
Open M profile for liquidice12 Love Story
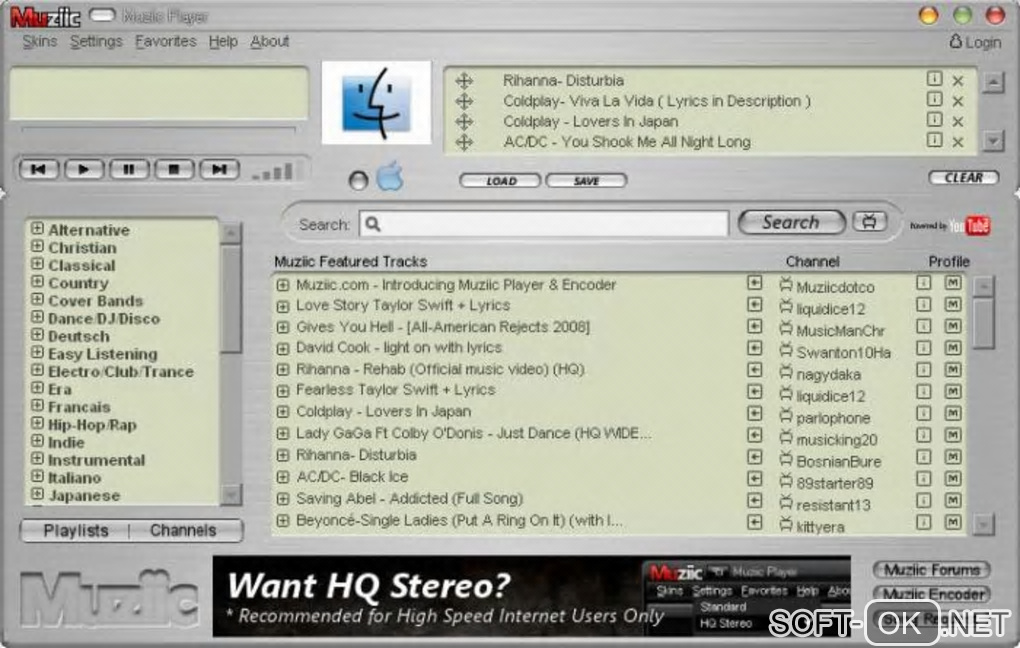pyautogui.click(x=953, y=304)
